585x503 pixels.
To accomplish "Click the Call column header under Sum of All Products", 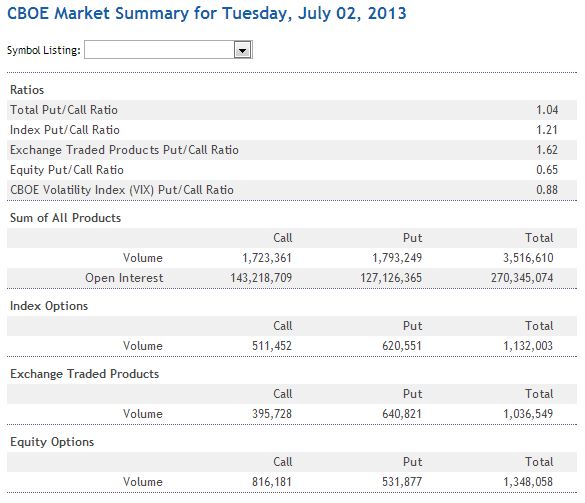I will click(x=283, y=238).
